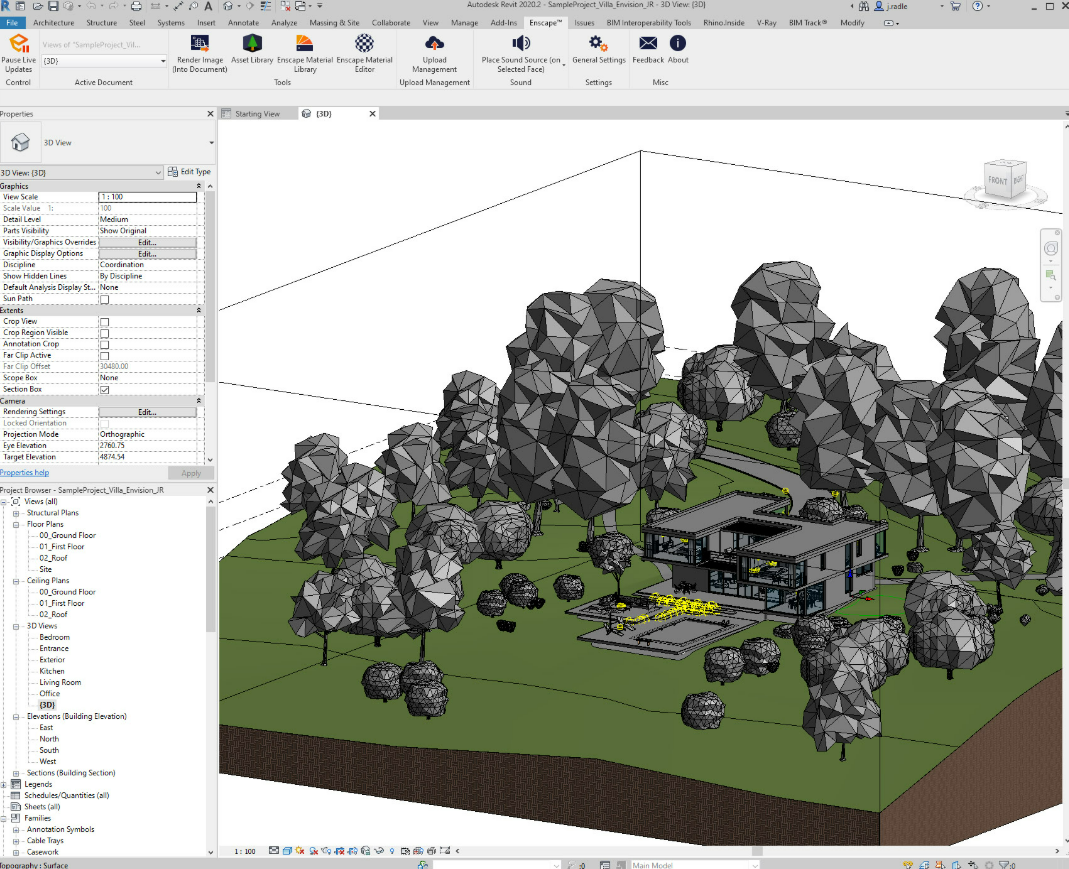
Task: Click Detail Level icon in view control bar
Action: click(274, 851)
